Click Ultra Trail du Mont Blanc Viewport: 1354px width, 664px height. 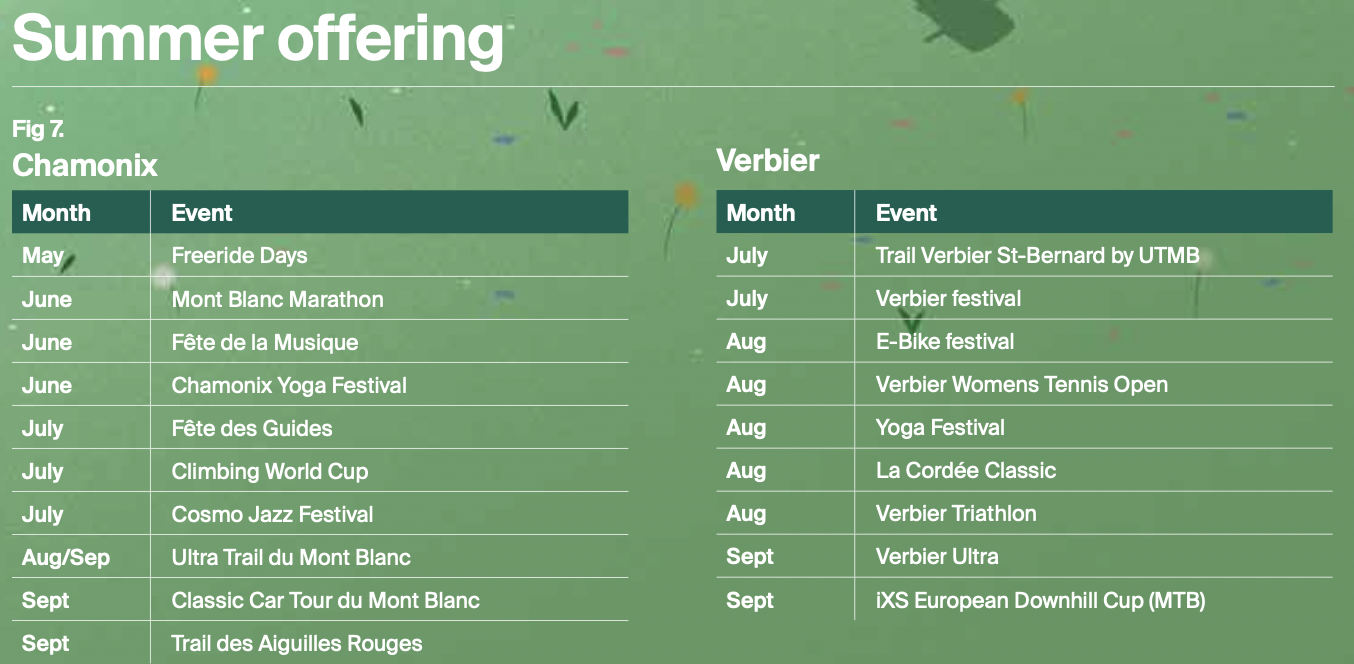[291, 557]
